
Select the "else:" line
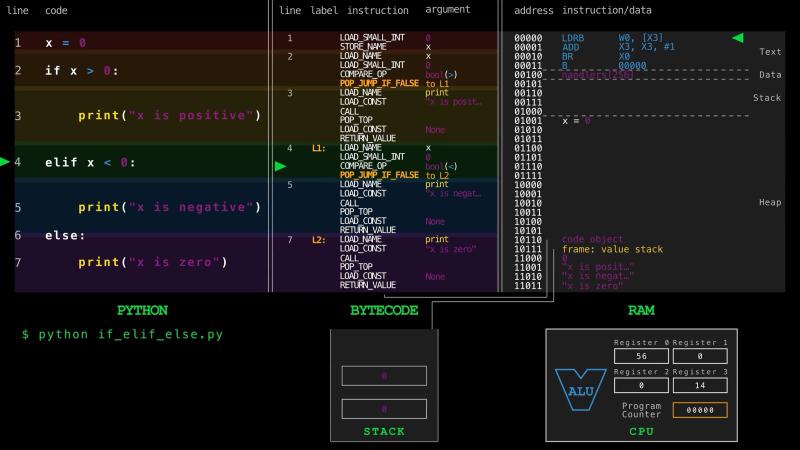(65, 235)
